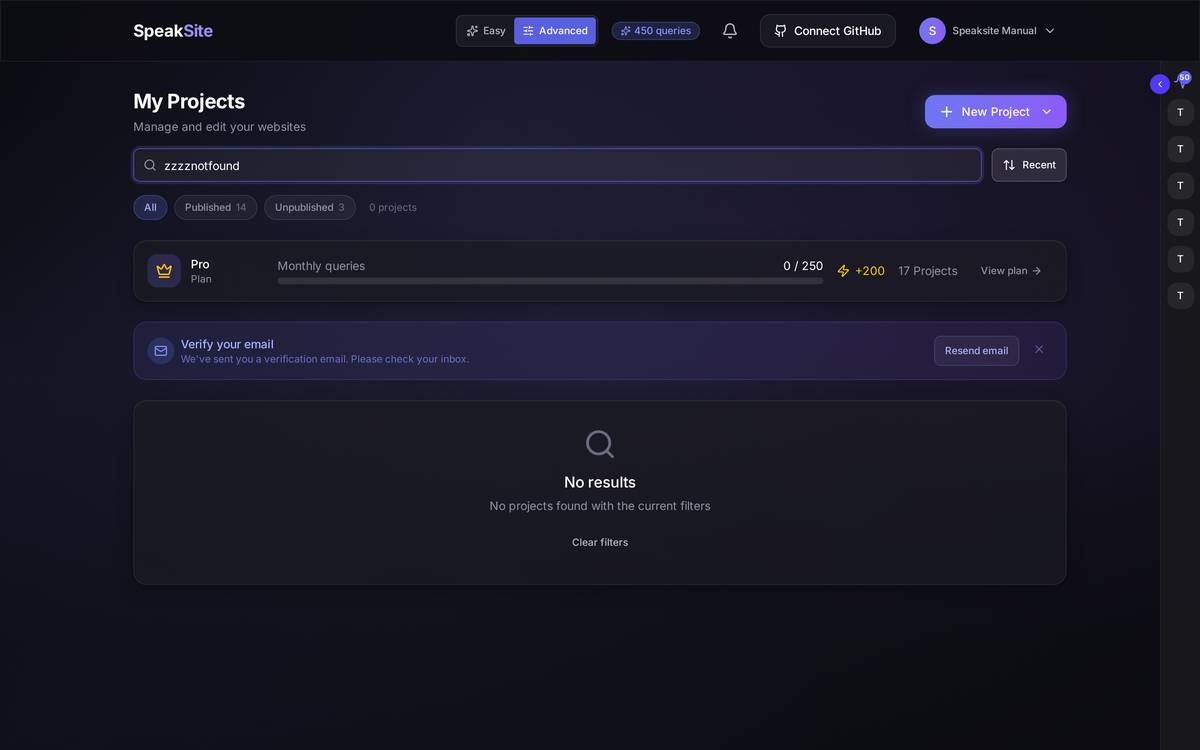Viewport: 1200px width, 750px height.
Task: Click the lightning bolt +200 bonus icon
Action: (x=843, y=271)
